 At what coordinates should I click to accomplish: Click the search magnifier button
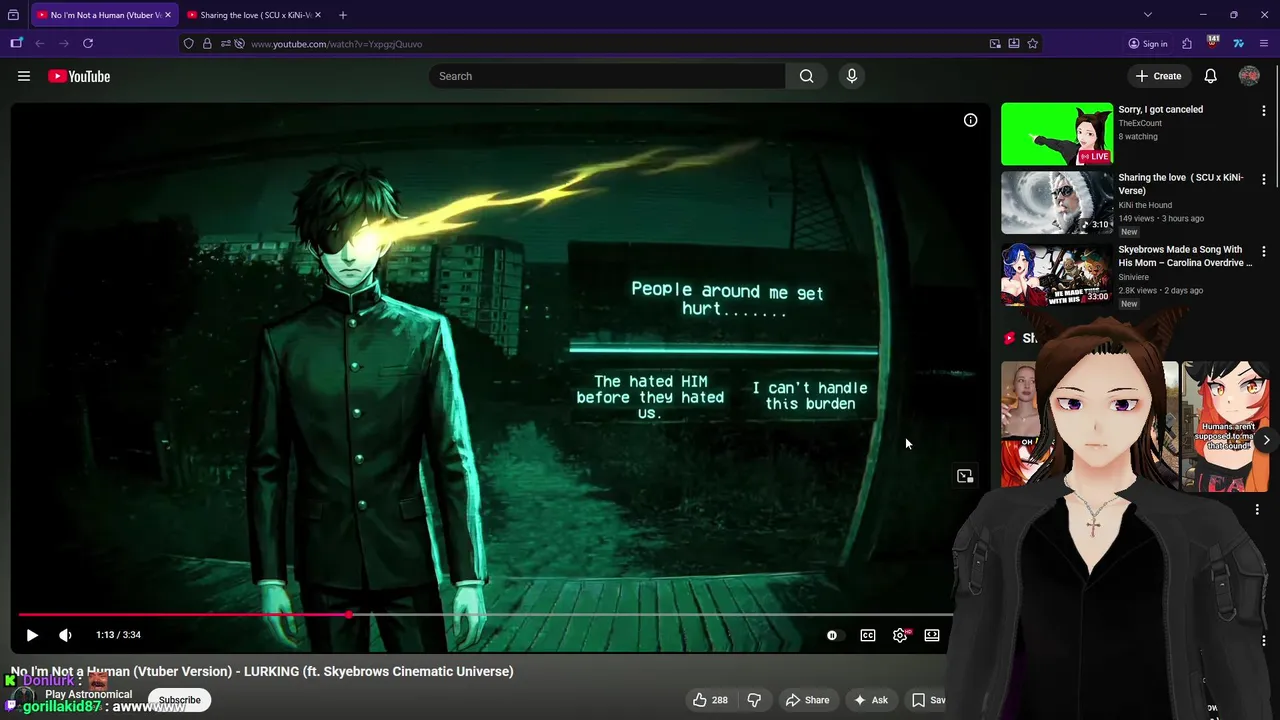(806, 76)
